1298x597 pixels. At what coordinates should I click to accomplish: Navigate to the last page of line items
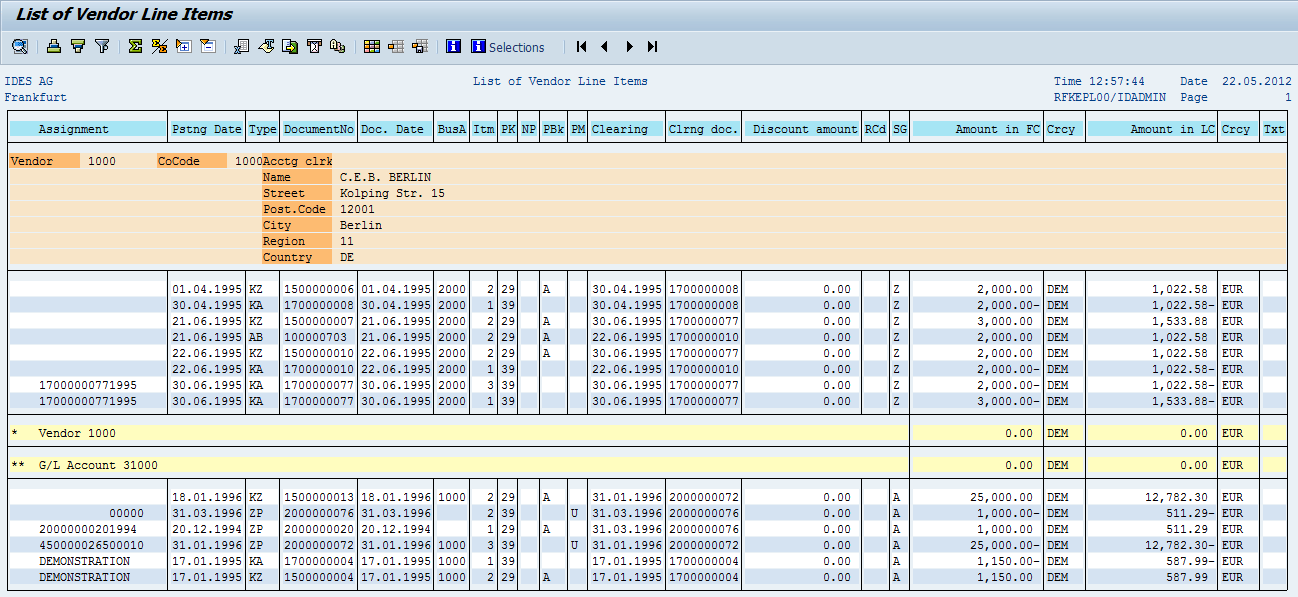click(653, 46)
